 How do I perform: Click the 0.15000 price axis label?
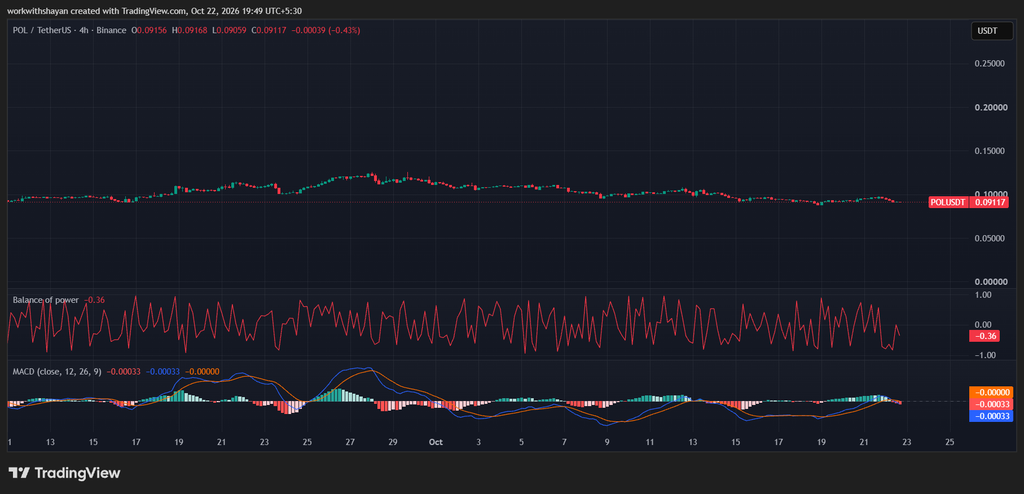pos(990,151)
